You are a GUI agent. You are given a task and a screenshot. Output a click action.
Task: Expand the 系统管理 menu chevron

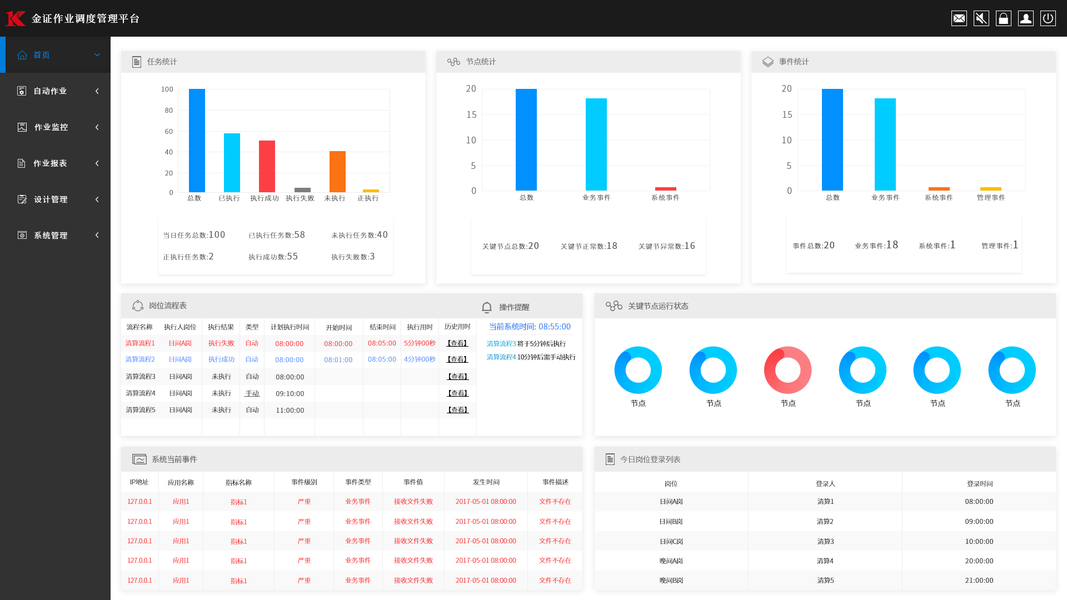(97, 235)
